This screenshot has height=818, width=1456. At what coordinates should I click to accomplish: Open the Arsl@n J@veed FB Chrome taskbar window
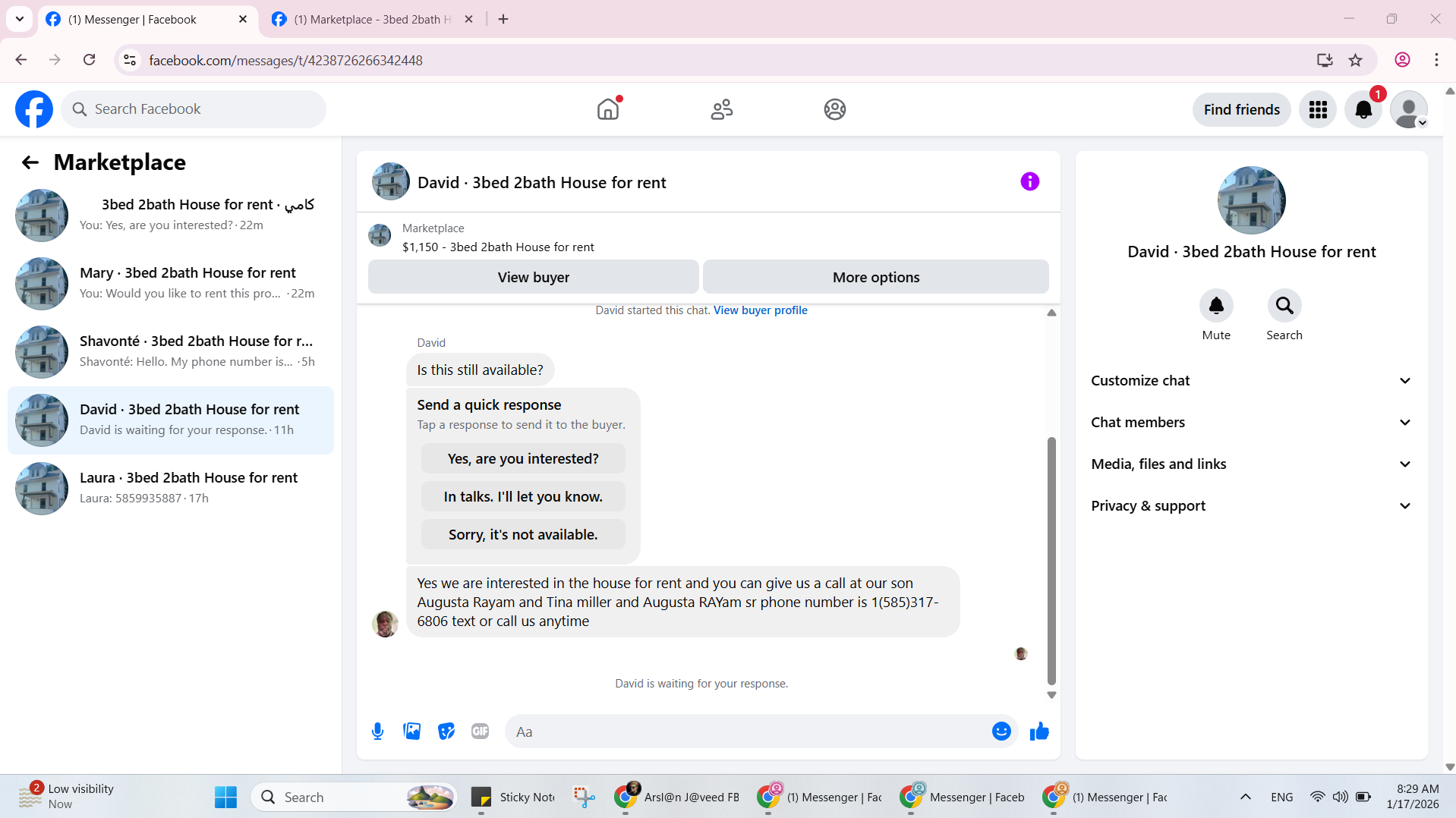[x=676, y=798]
